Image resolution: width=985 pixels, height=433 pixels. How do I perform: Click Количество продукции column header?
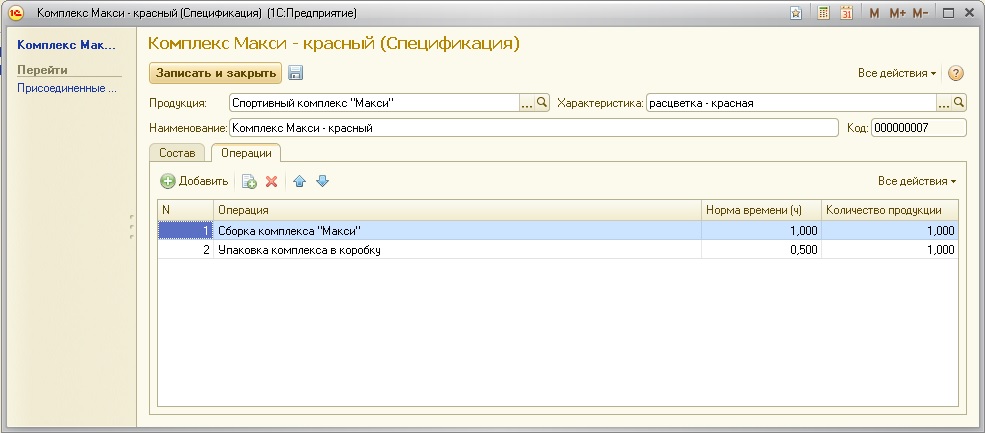[x=890, y=211]
